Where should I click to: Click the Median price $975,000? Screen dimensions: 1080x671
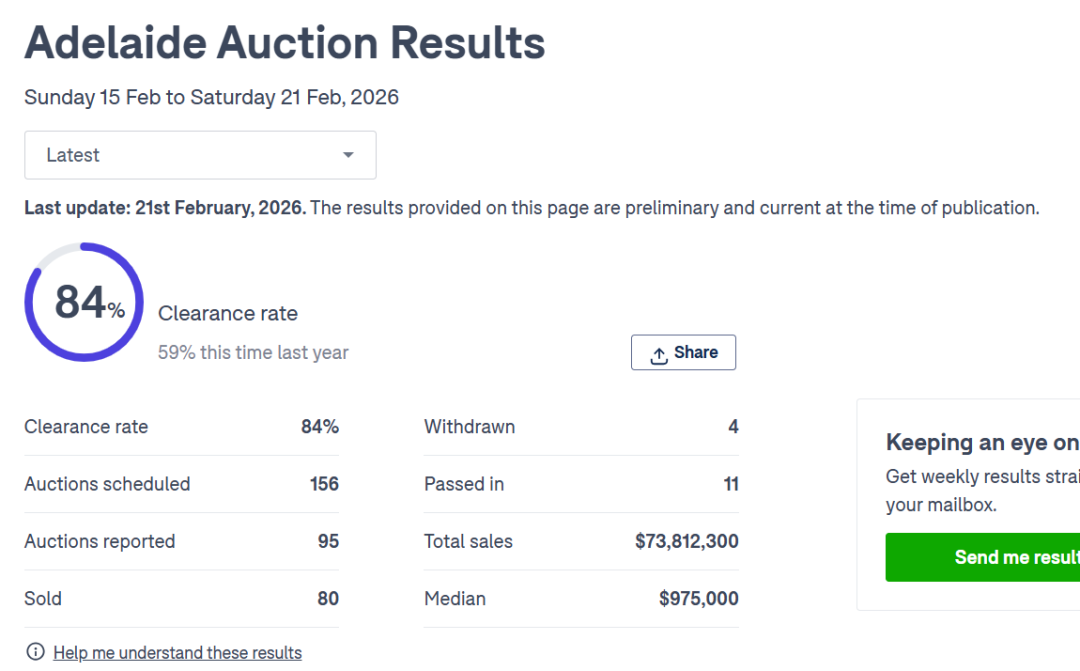[698, 599]
